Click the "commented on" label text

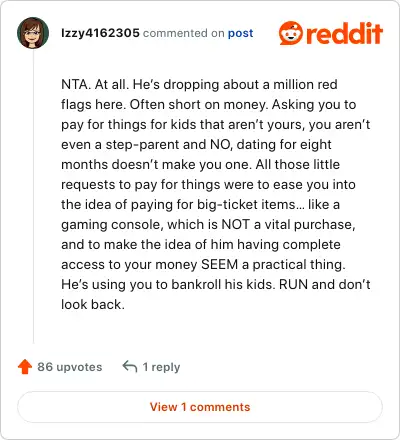point(183,33)
